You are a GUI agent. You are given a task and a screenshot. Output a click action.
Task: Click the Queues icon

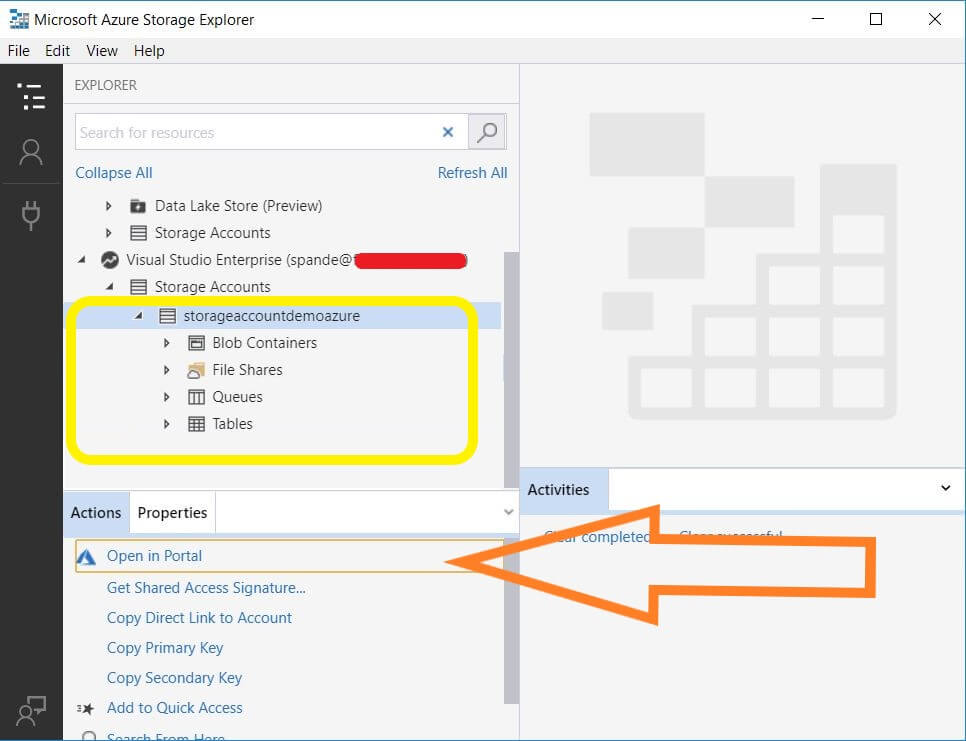click(x=196, y=397)
